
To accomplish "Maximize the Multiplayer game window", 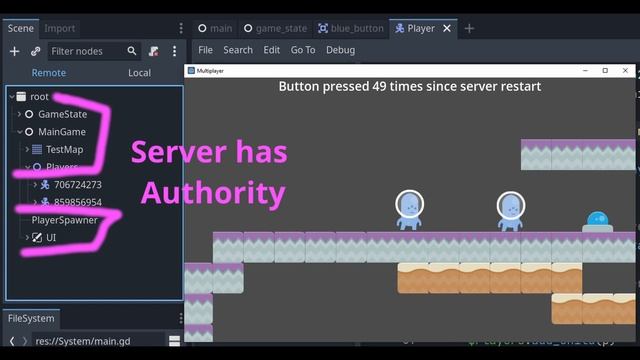I will pyautogui.click(x=605, y=71).
